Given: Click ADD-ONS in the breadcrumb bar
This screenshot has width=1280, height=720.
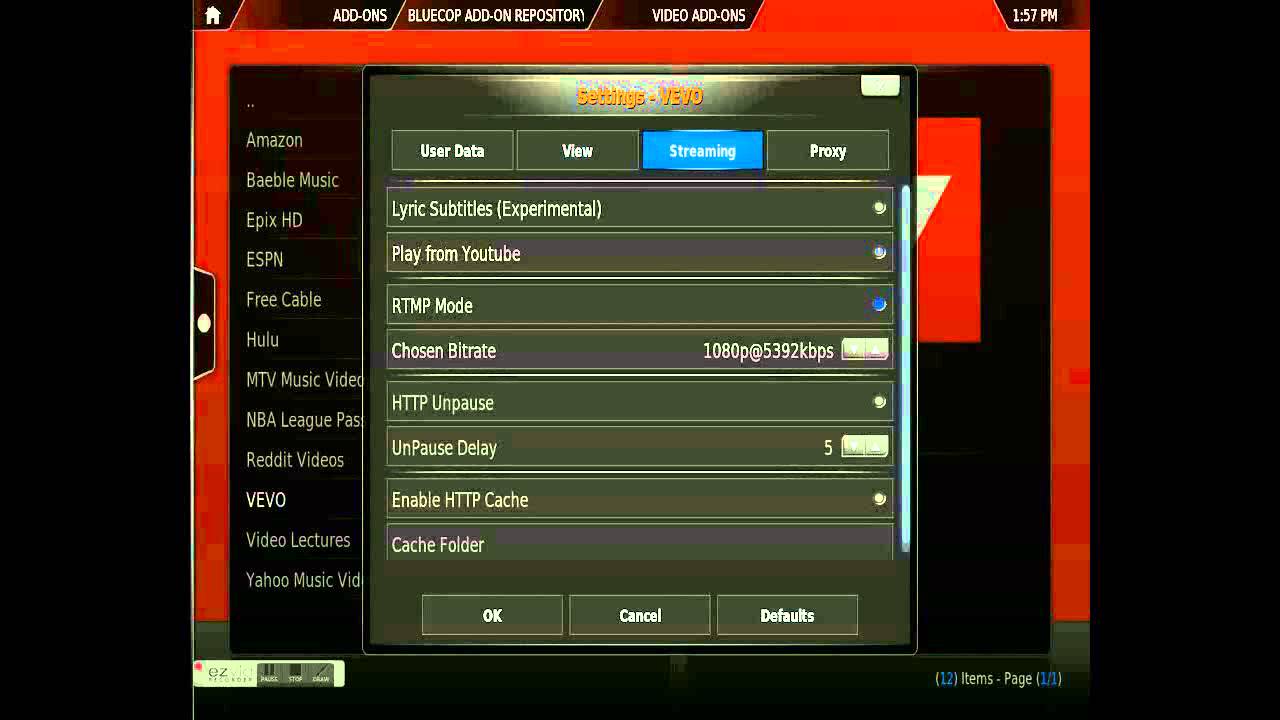Looking at the screenshot, I should [360, 15].
